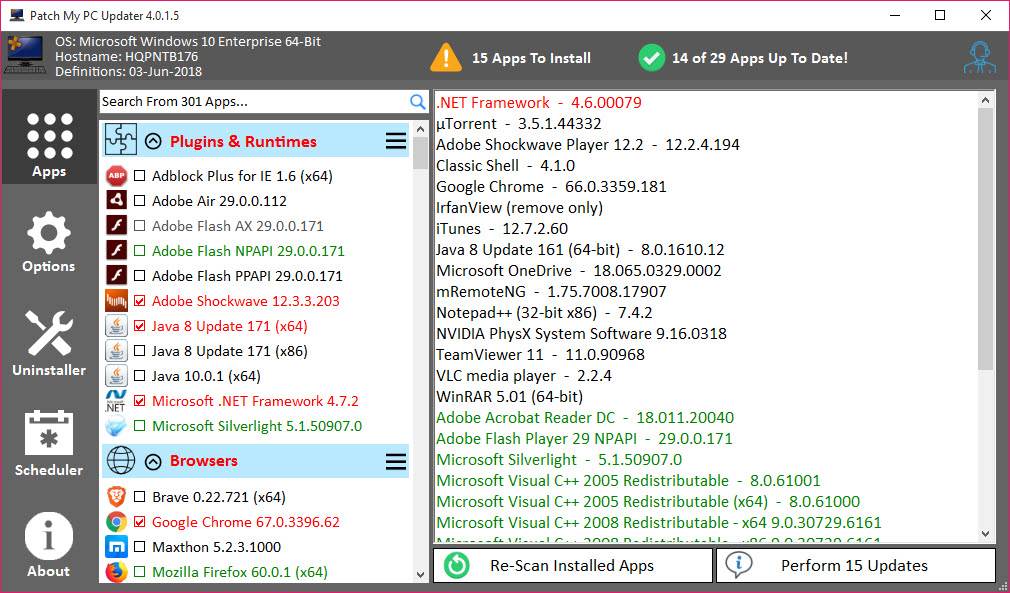Click the Adobe Flash PPAPI icon

[117, 276]
